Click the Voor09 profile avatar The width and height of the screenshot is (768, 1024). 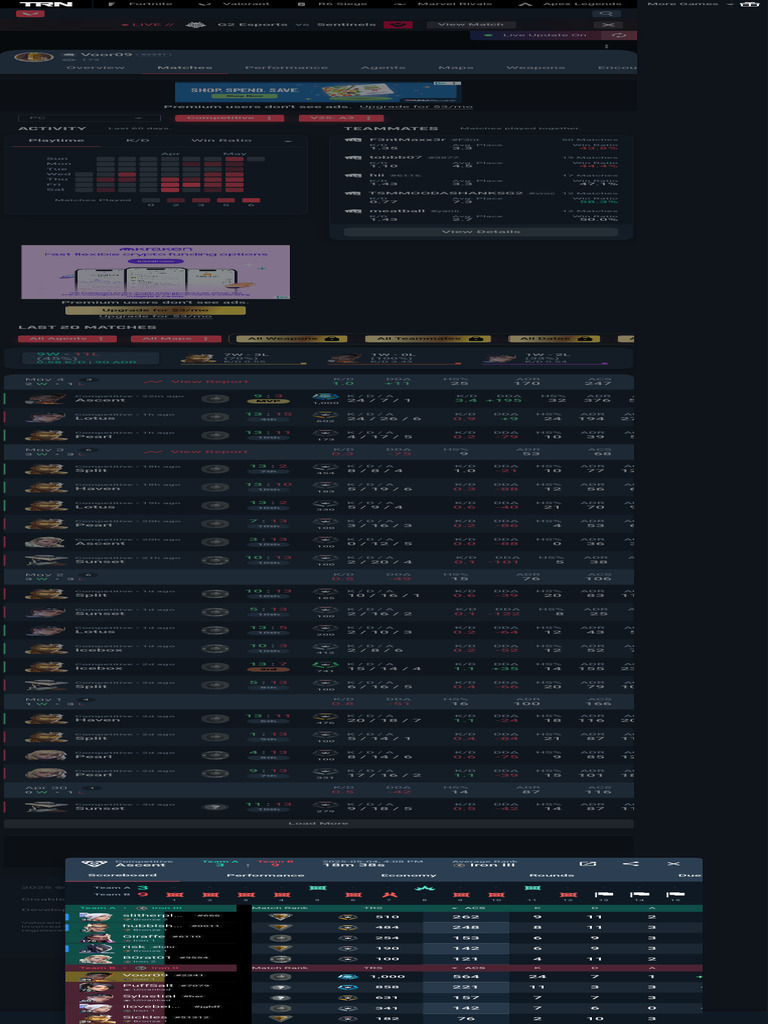[33, 57]
